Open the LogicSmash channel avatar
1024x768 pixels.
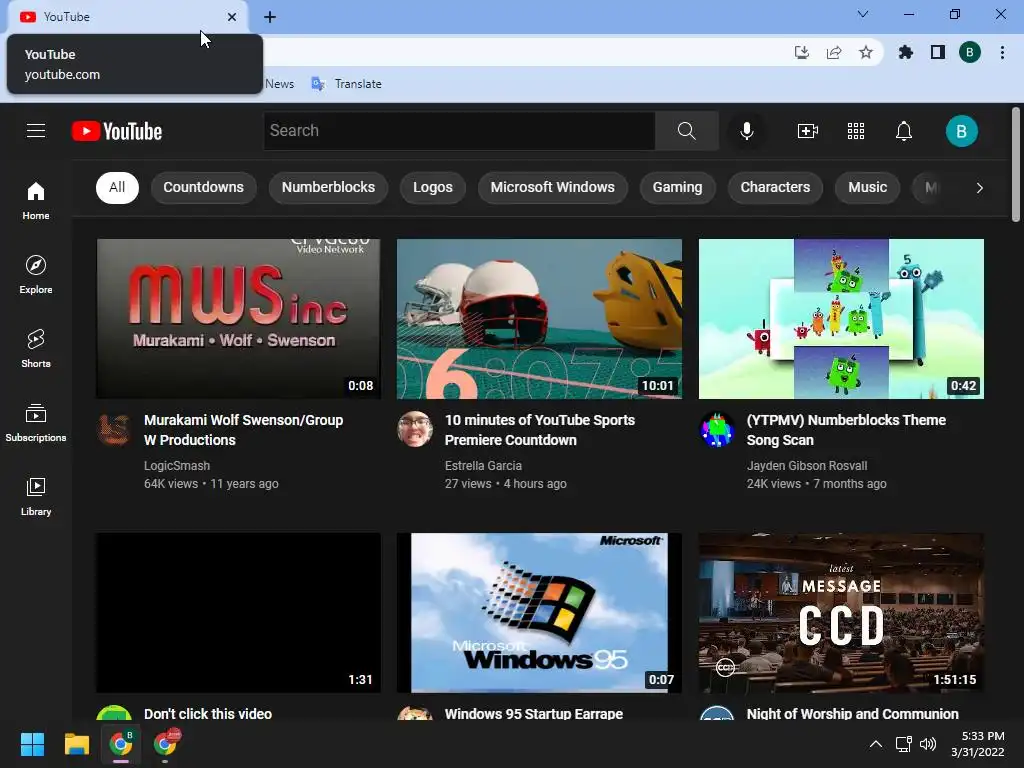point(114,429)
